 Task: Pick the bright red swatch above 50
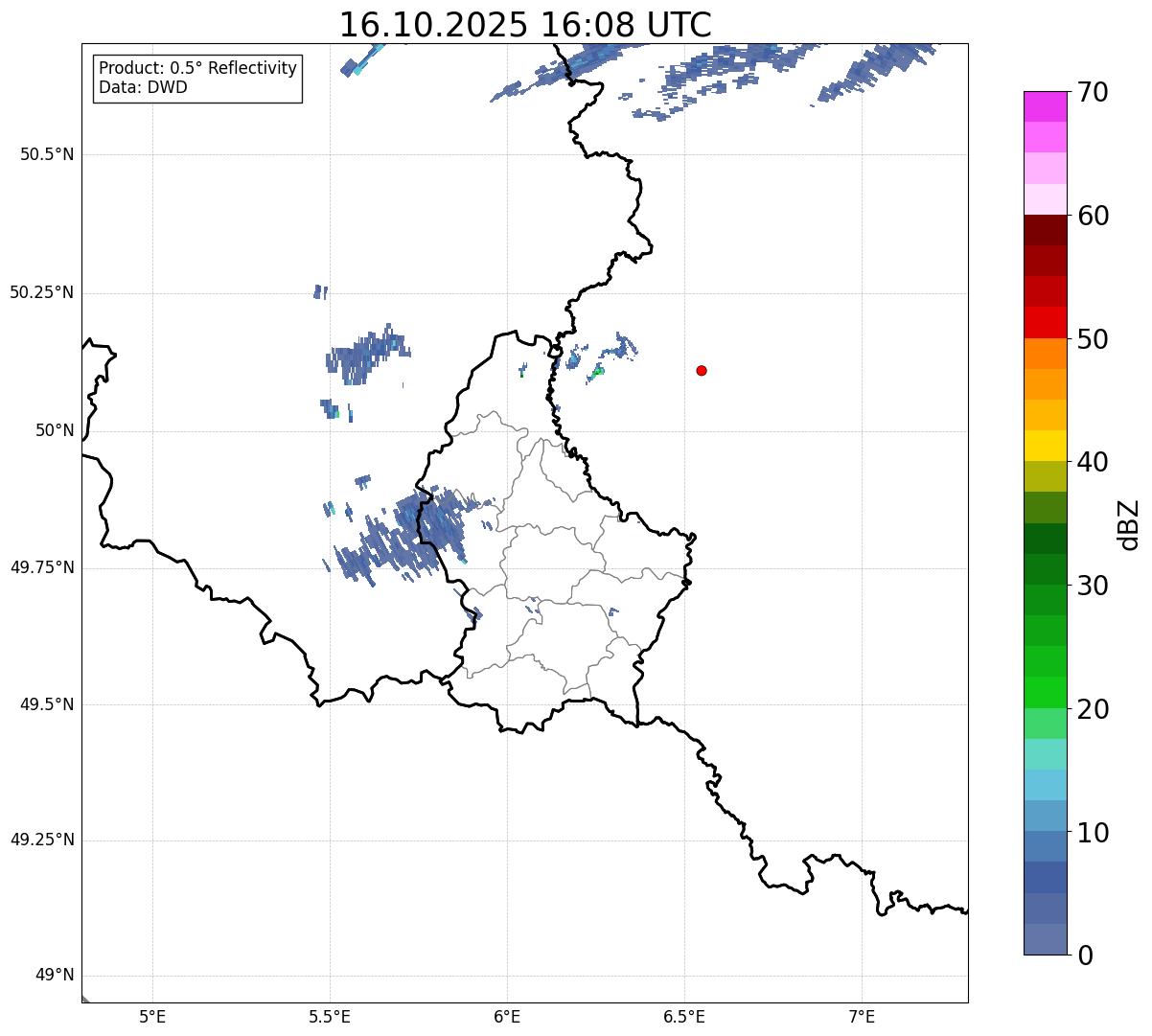[x=1045, y=322]
